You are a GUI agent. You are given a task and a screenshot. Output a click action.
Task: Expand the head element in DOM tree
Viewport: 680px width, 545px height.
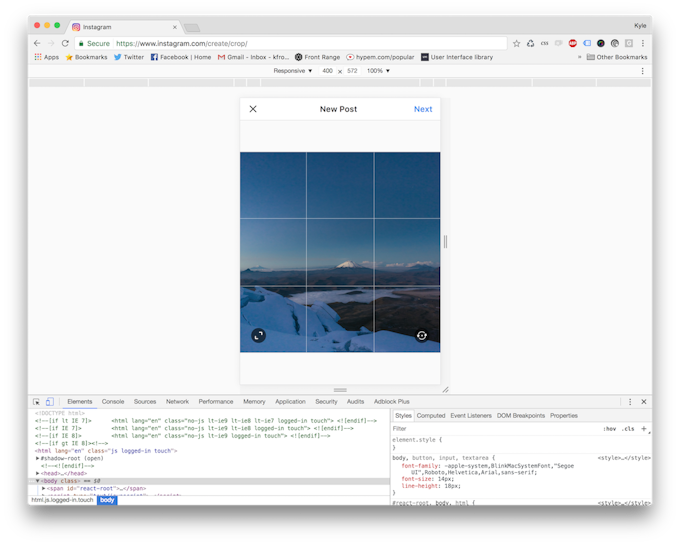(x=38, y=472)
